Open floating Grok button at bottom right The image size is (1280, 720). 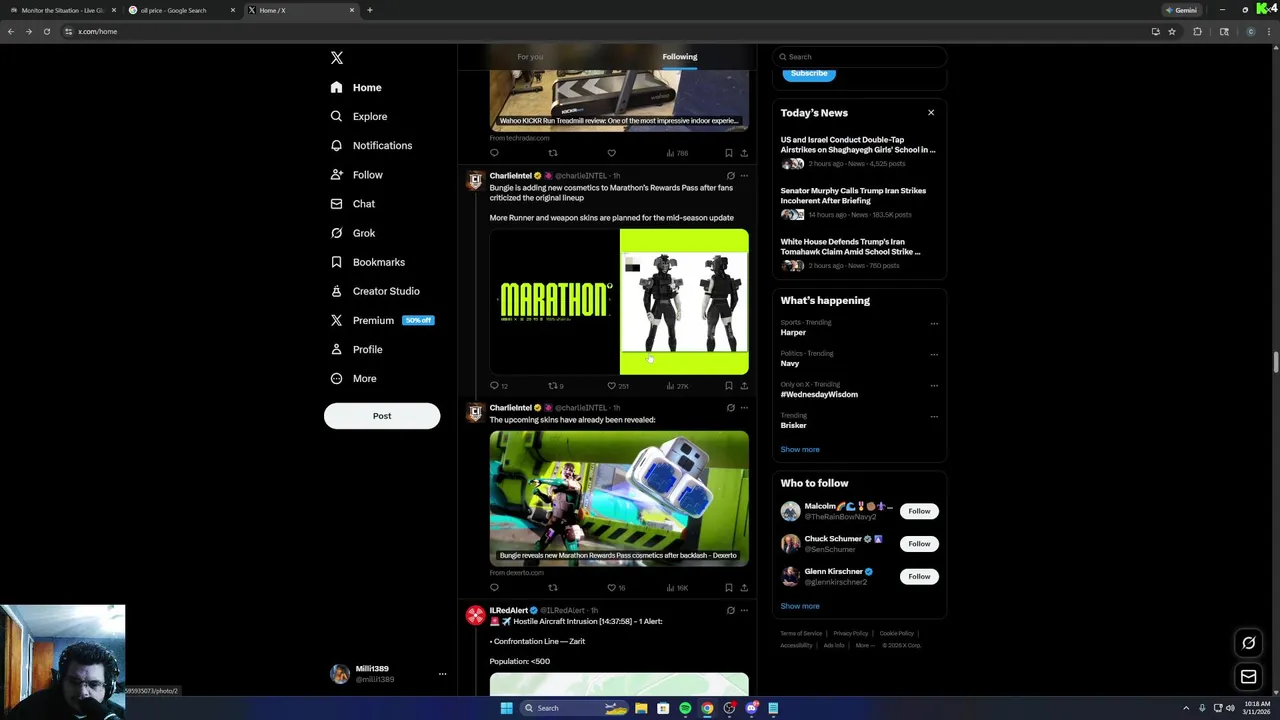point(1248,643)
